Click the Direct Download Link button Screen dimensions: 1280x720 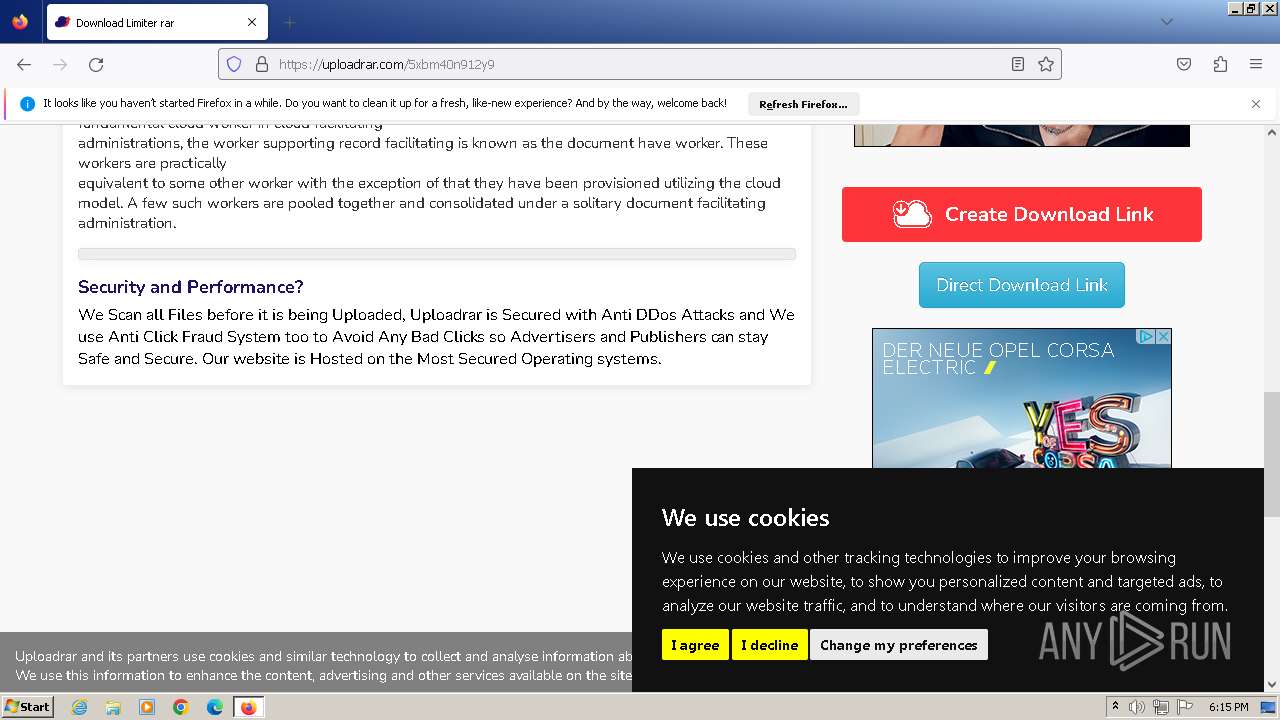[1022, 285]
